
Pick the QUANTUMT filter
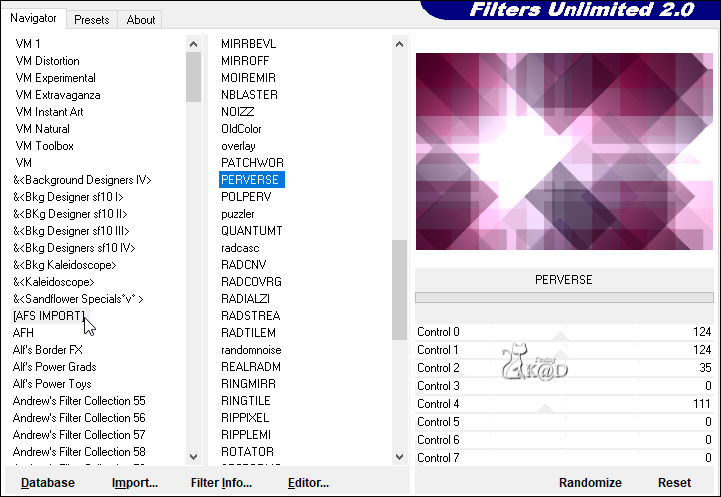coord(252,231)
